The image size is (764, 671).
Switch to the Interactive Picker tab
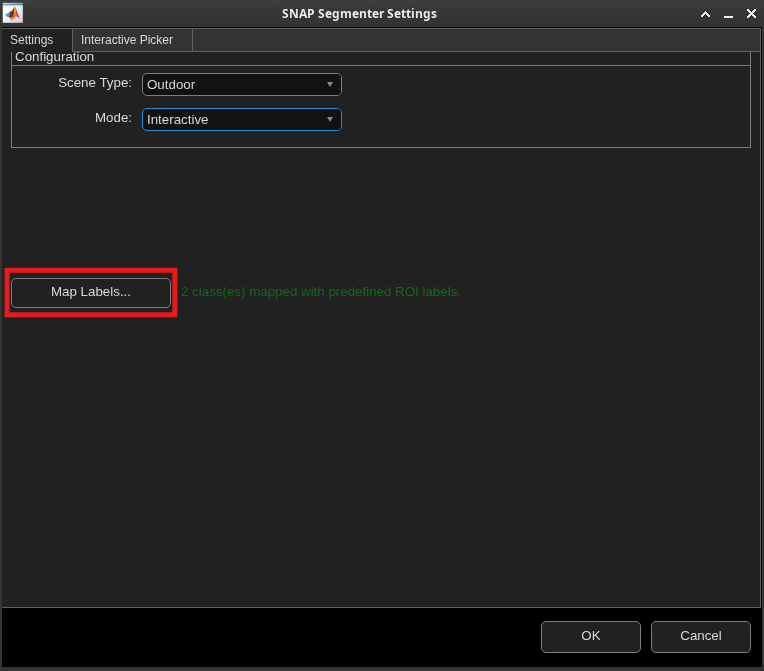132,39
